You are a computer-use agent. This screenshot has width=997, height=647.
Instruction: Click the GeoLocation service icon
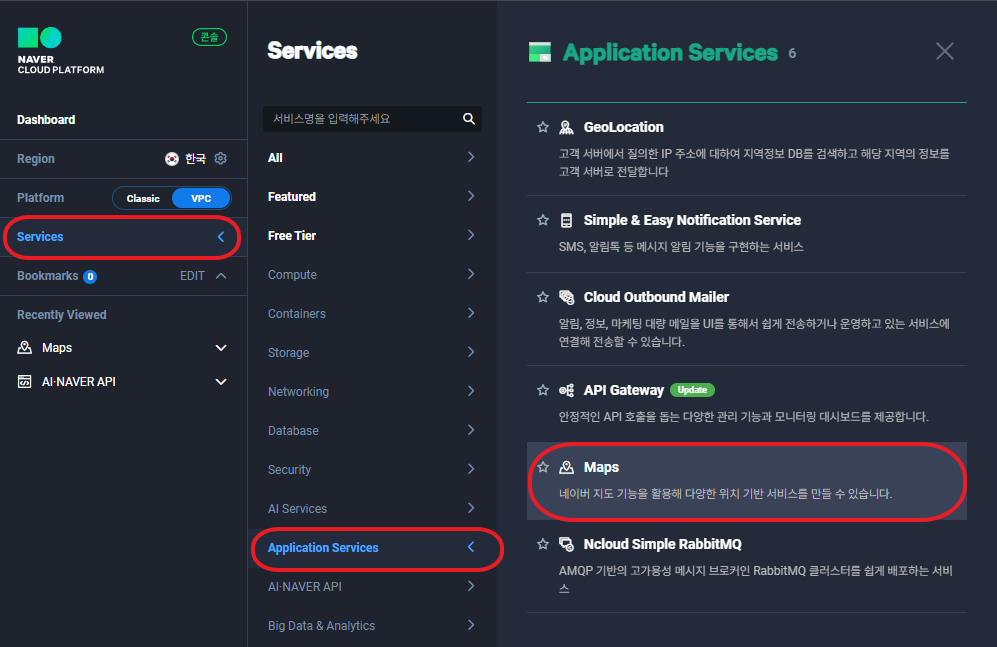(566, 127)
